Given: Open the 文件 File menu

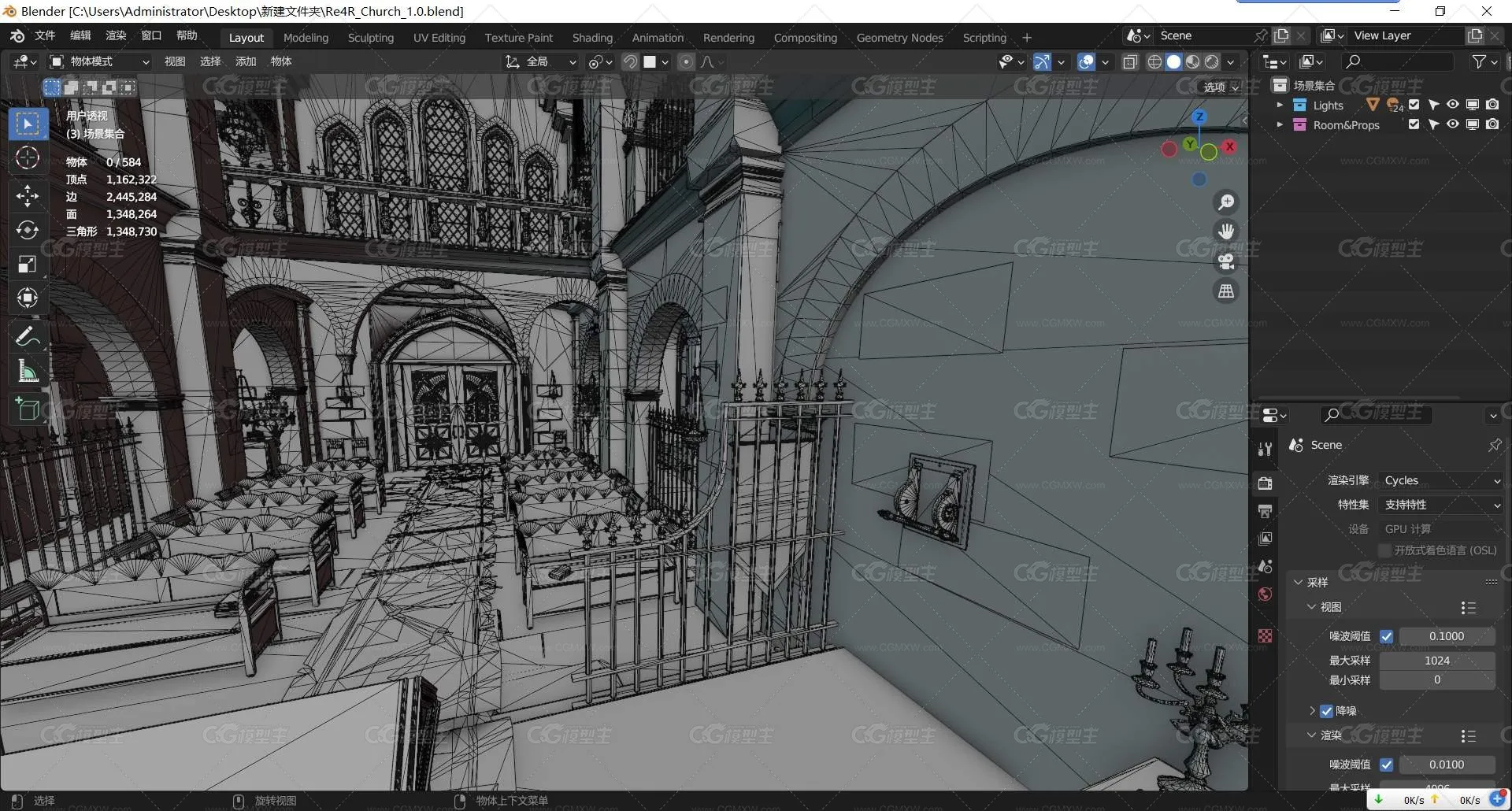Looking at the screenshot, I should 45,35.
